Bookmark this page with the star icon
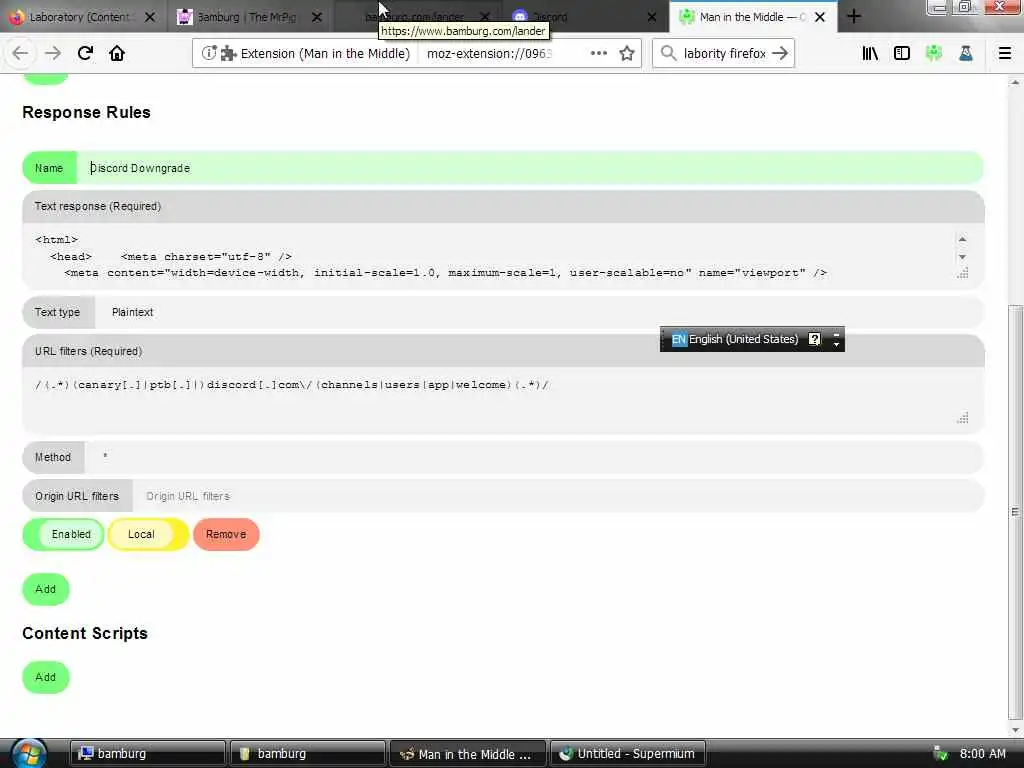1024x768 pixels. 627,54
